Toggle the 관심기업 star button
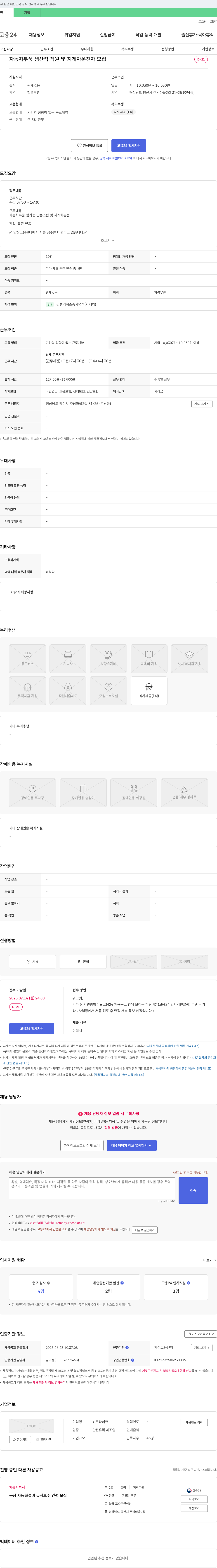Viewport: 217px width, 1568px height. [x=20, y=1440]
